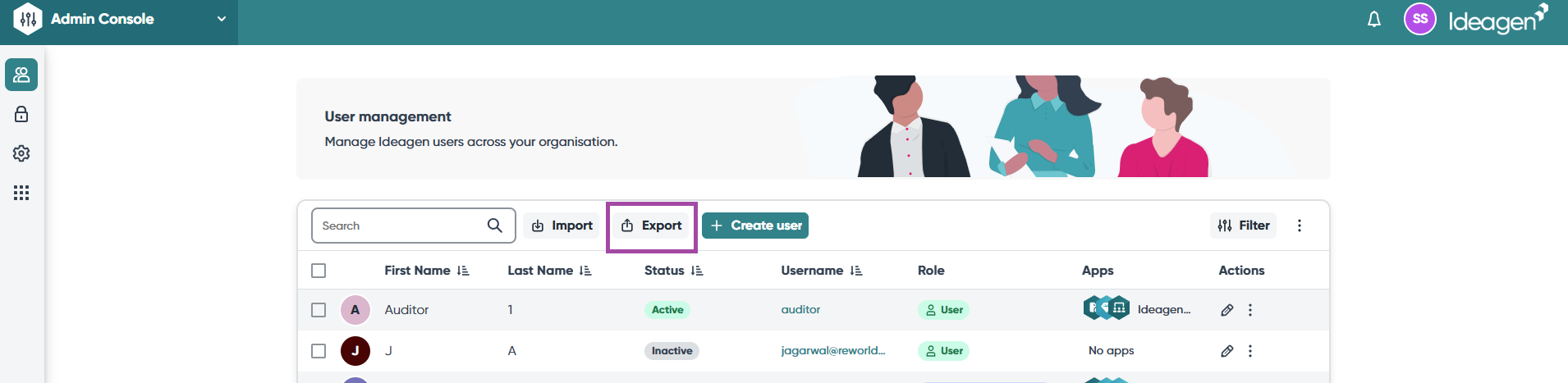
Task: Select the Auditor row checkbox
Action: click(319, 310)
